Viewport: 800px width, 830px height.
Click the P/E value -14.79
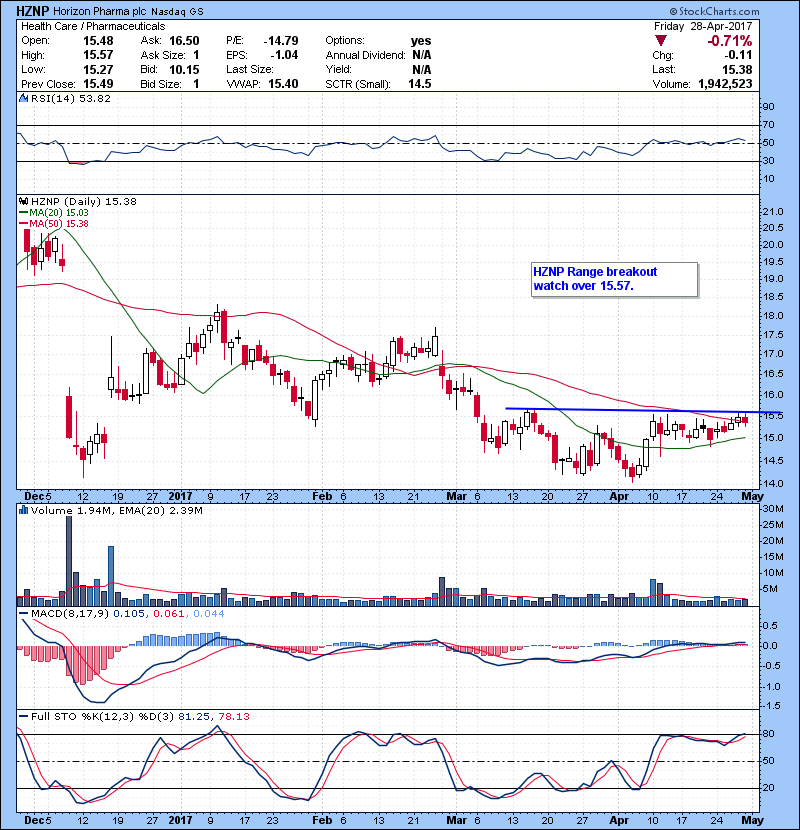(x=281, y=41)
